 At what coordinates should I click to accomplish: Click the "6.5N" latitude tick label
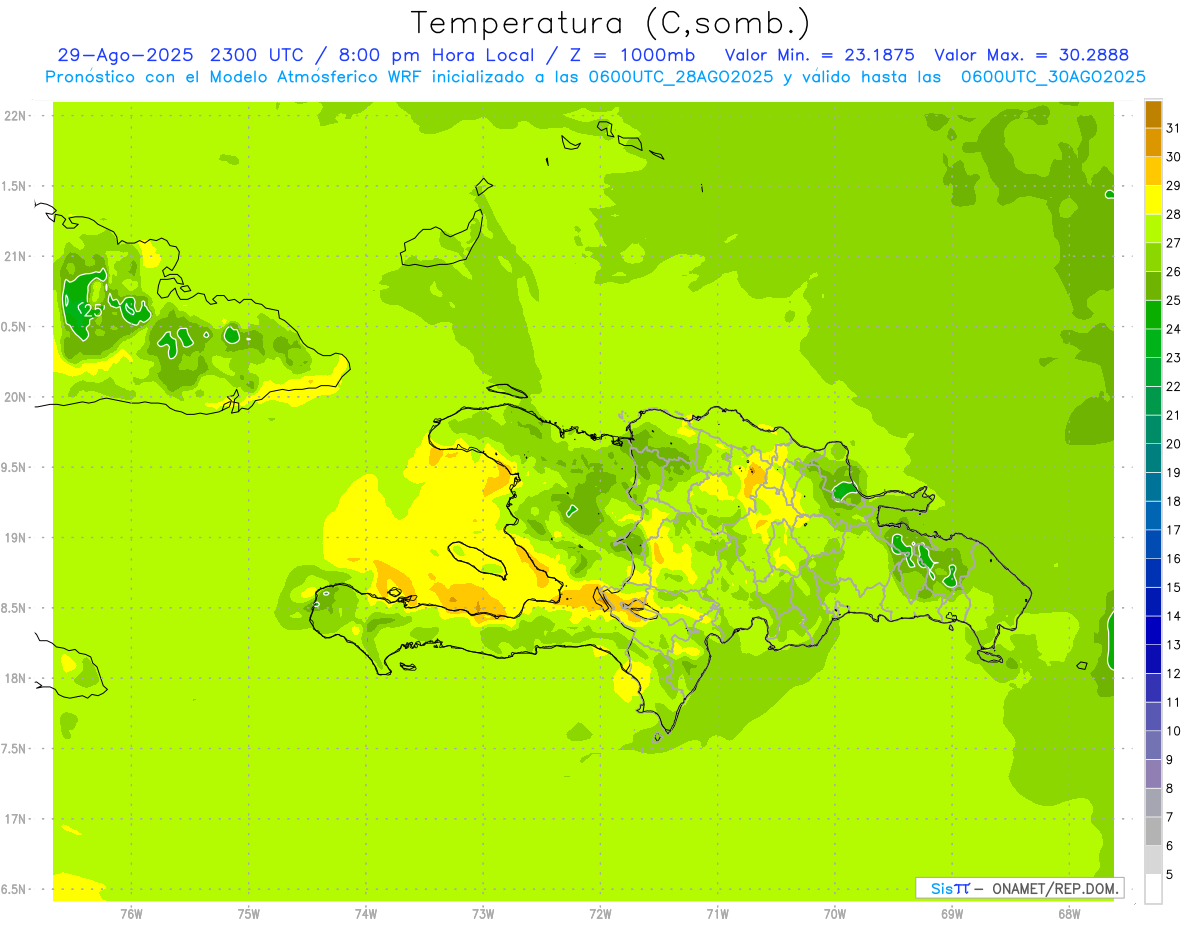(x=15, y=889)
